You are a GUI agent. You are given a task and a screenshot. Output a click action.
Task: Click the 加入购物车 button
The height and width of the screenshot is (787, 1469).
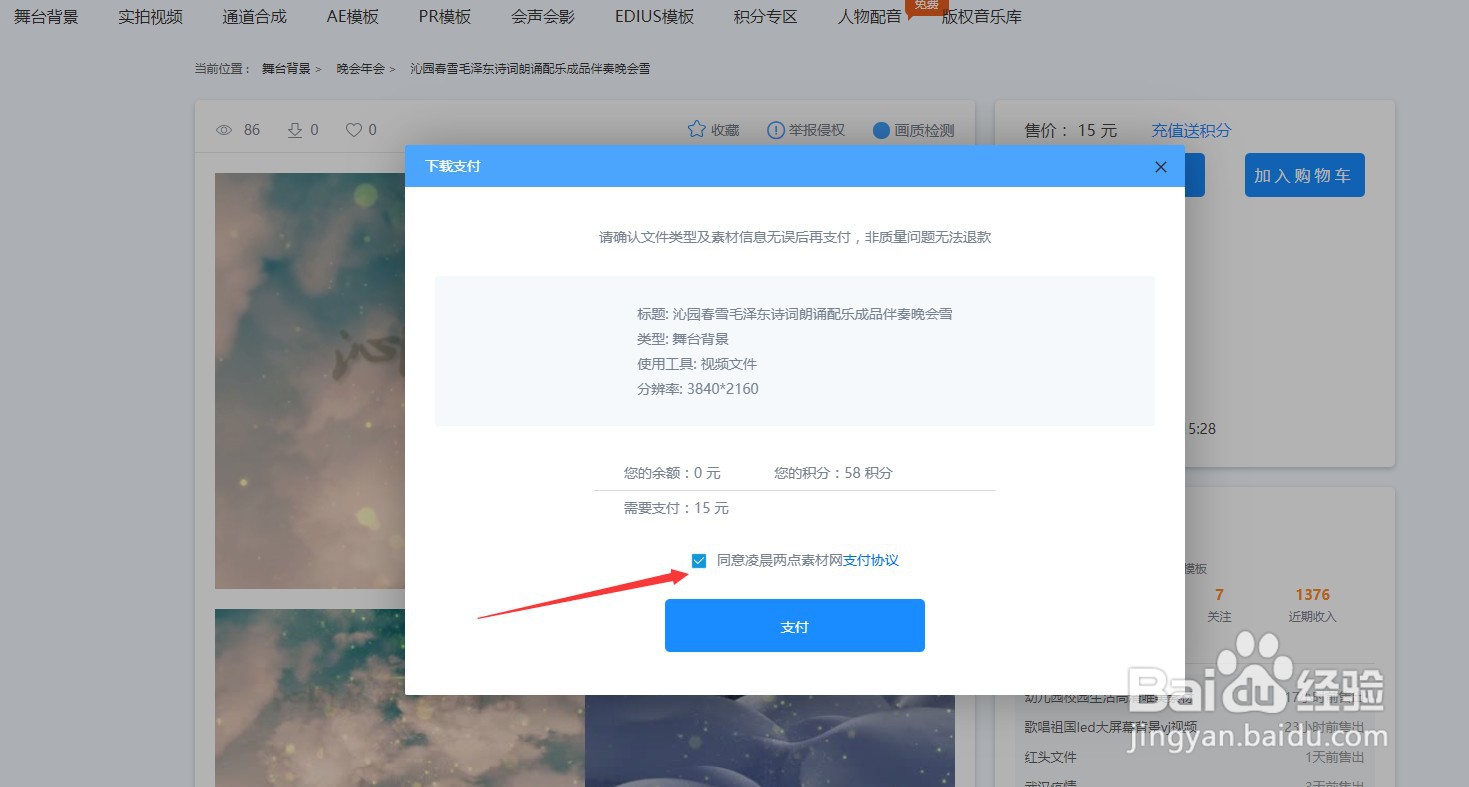(1304, 175)
